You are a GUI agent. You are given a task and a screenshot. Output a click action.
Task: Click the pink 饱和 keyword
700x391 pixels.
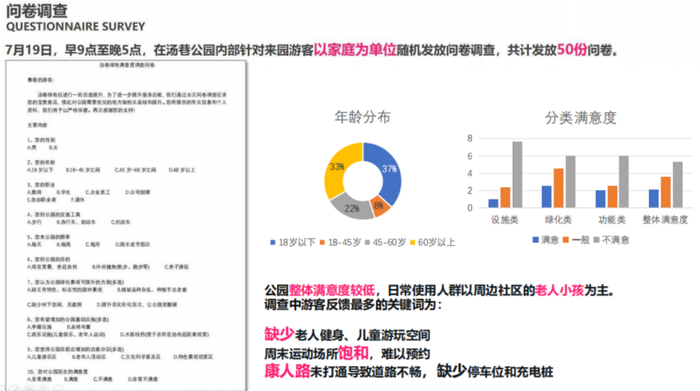click(x=353, y=353)
